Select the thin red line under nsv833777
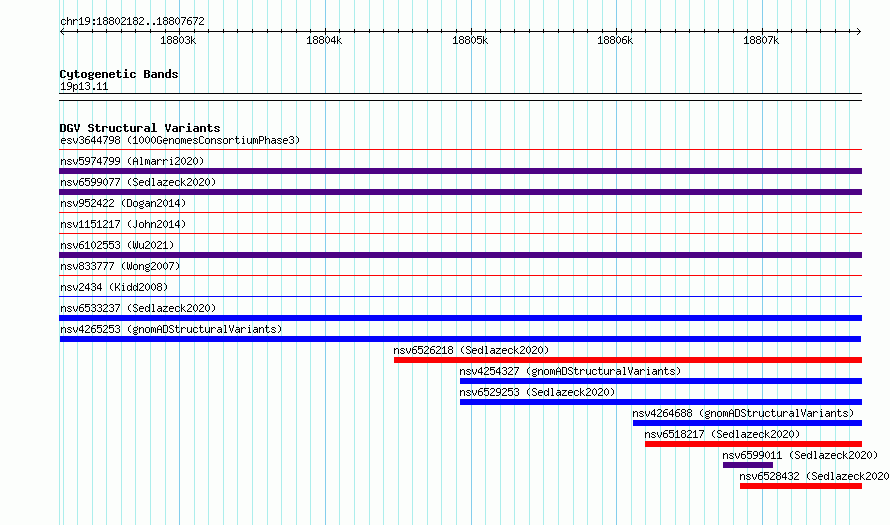This screenshot has height=525, width=890. point(460,276)
